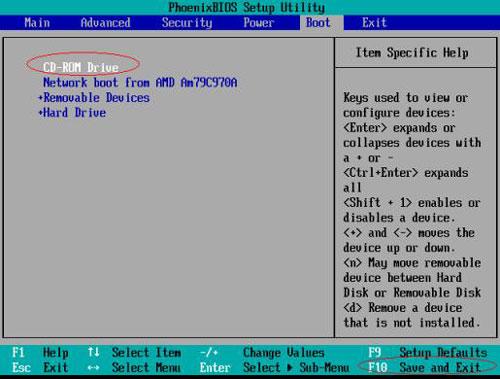Open the Exit menu tab
Viewport: 500px width, 379px height.
[374, 23]
